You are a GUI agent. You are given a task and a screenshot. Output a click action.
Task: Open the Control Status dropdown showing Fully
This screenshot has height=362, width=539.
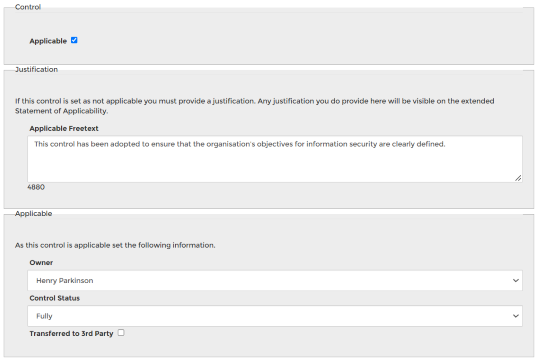pyautogui.click(x=275, y=316)
